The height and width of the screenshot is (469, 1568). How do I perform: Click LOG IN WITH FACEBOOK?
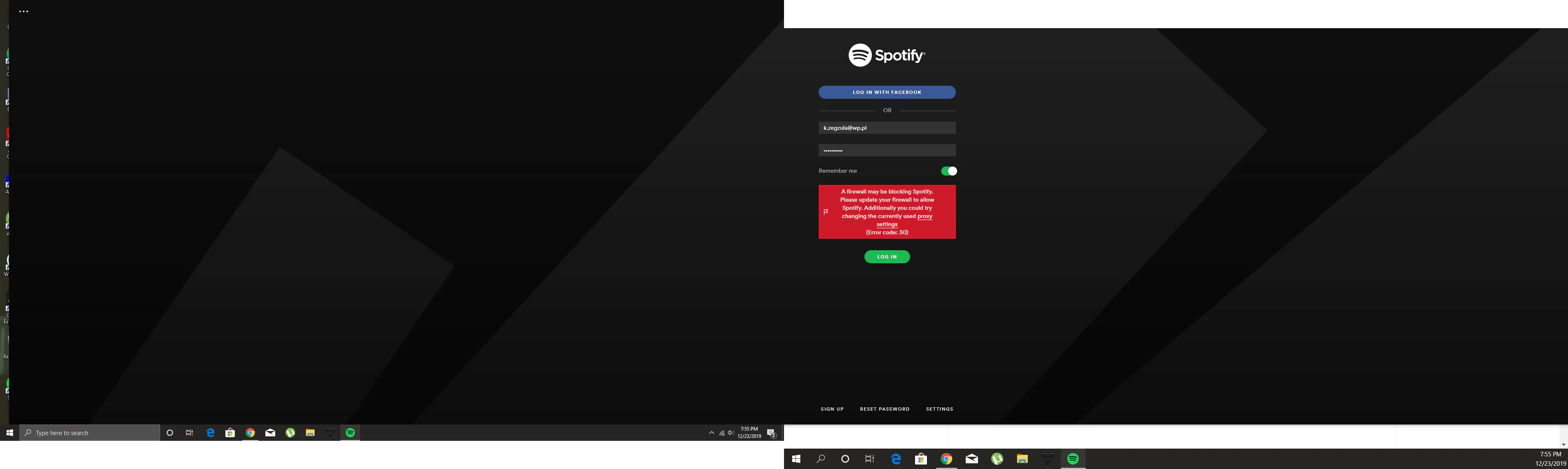[887, 92]
